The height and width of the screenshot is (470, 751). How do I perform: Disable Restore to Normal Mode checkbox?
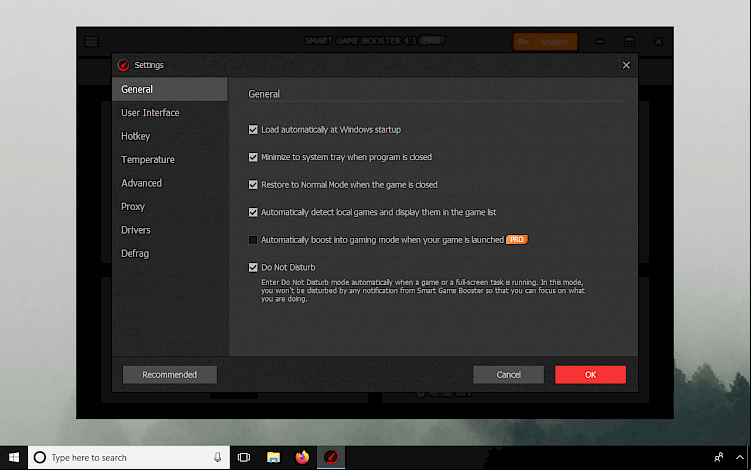[x=253, y=185]
